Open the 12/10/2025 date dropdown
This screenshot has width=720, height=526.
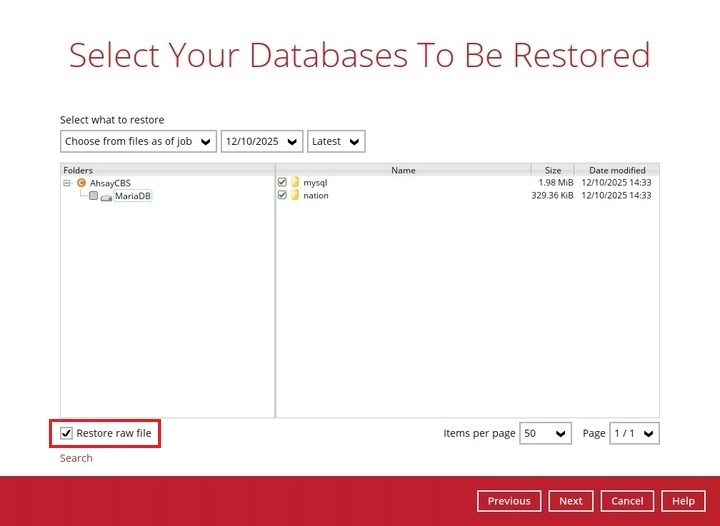[x=262, y=141]
